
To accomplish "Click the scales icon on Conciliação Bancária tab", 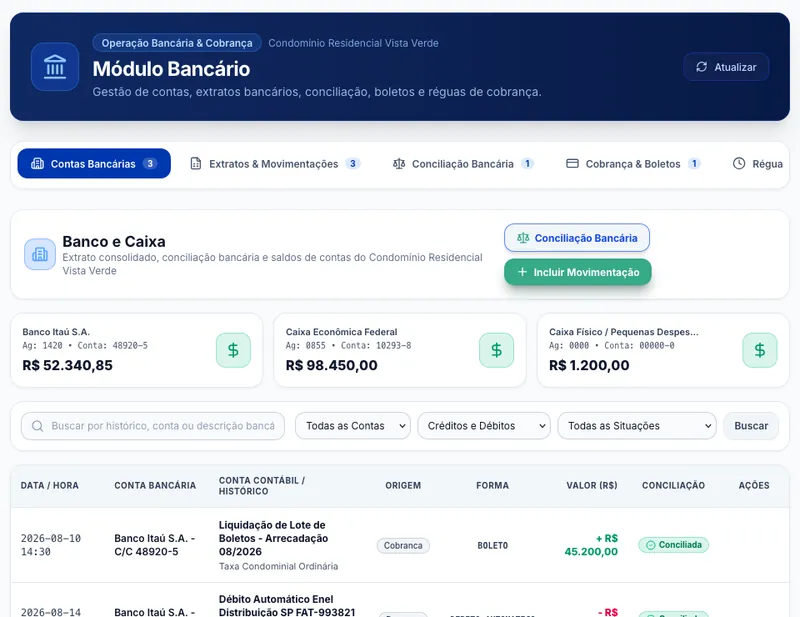I will point(399,163).
